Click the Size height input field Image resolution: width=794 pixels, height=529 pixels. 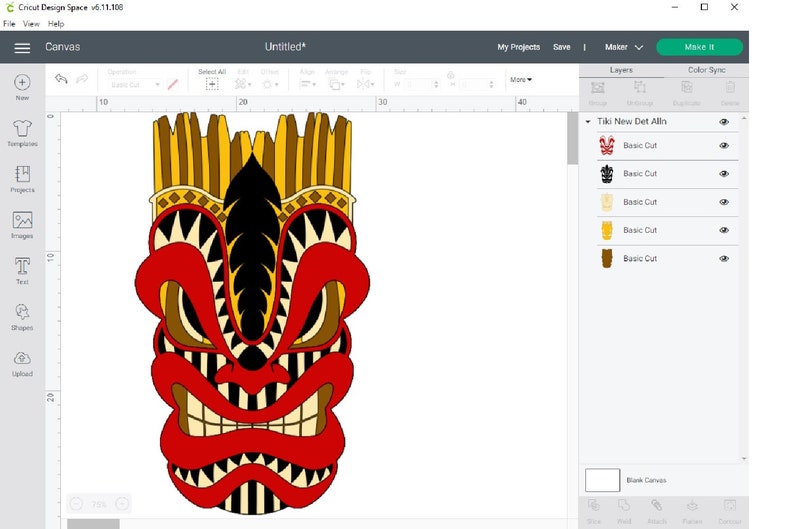click(477, 85)
